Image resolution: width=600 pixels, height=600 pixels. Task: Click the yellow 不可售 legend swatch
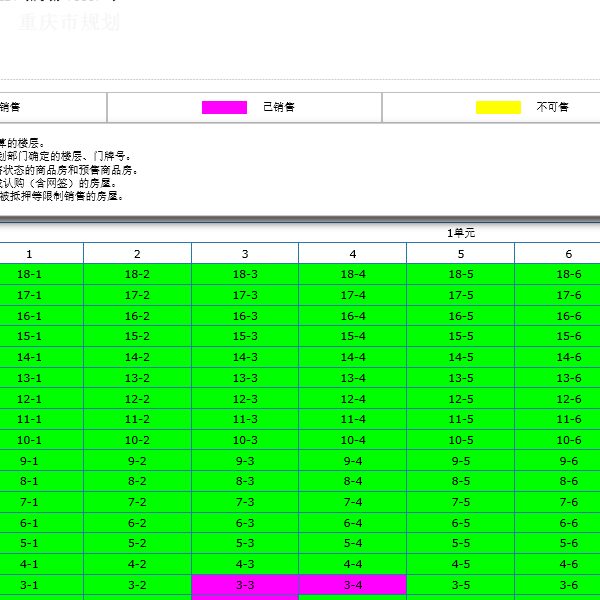(x=498, y=107)
